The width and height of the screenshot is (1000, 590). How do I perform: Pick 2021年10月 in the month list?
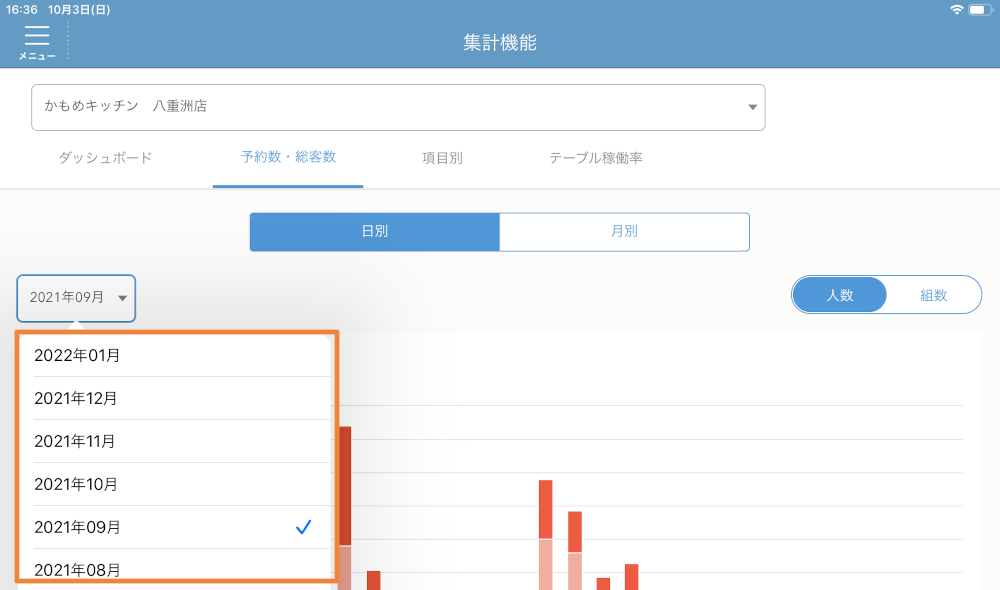[x=175, y=484]
